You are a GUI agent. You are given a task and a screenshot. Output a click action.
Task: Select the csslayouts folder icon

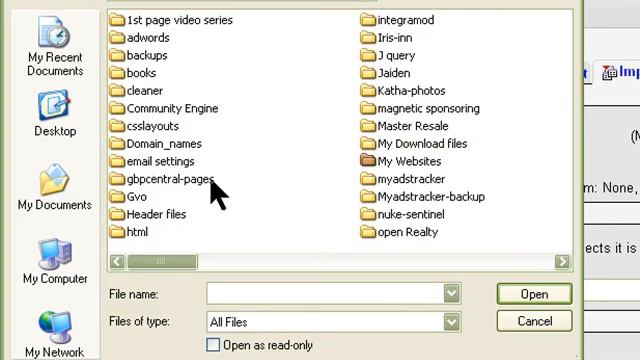pyautogui.click(x=117, y=126)
